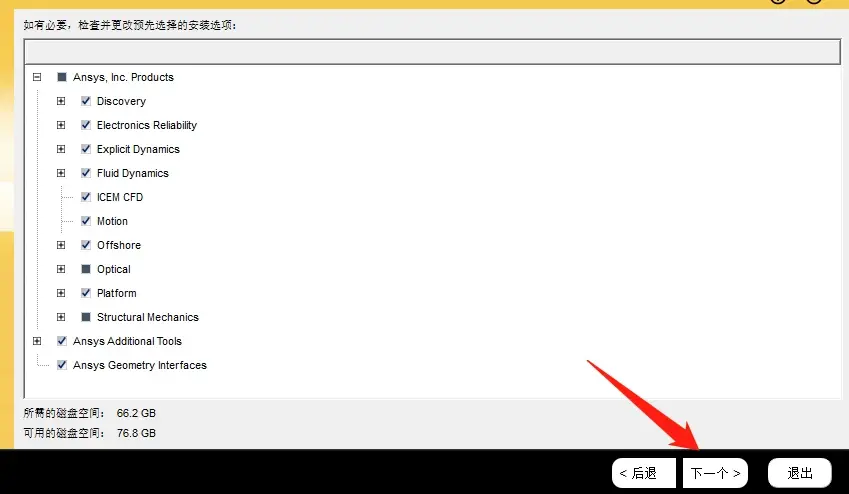Expand the Electronics Reliability node

(x=61, y=125)
